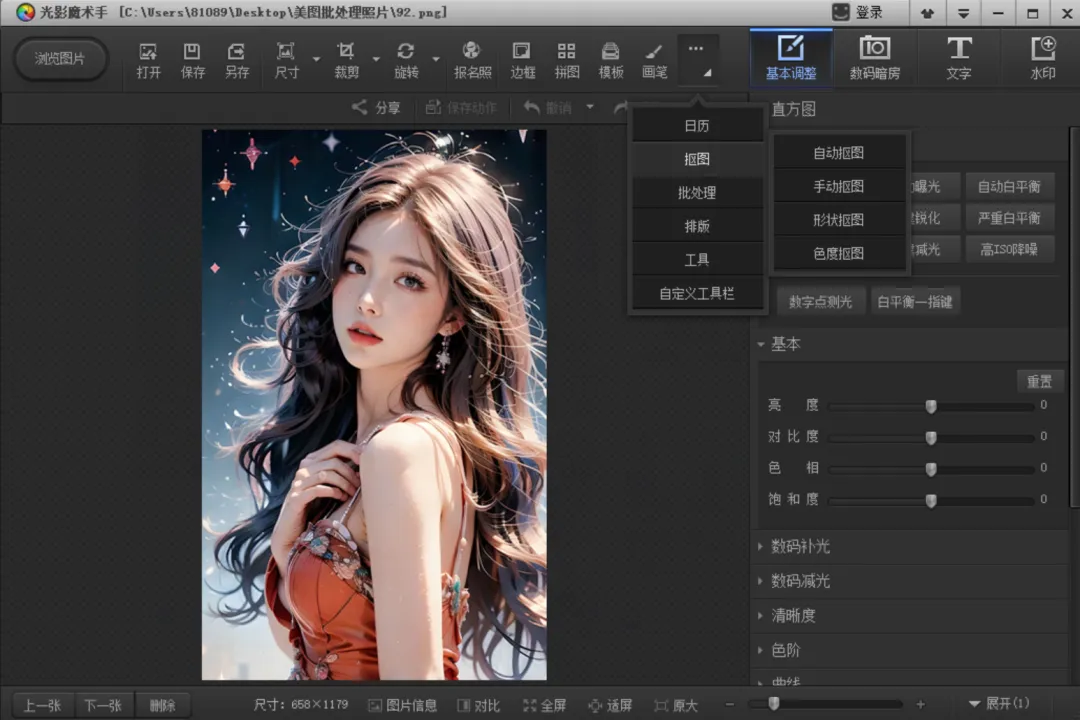1080x720 pixels.
Task: Click the 另存 save-as icon
Action: tap(236, 60)
